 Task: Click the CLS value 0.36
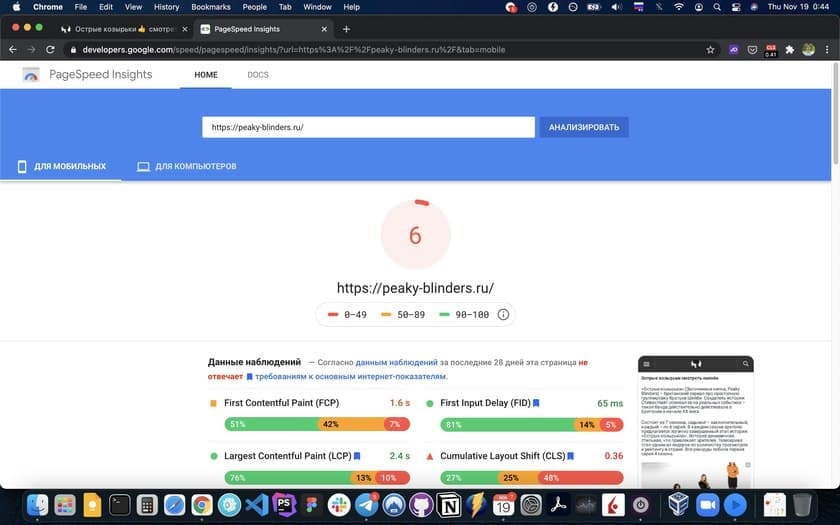coord(613,456)
